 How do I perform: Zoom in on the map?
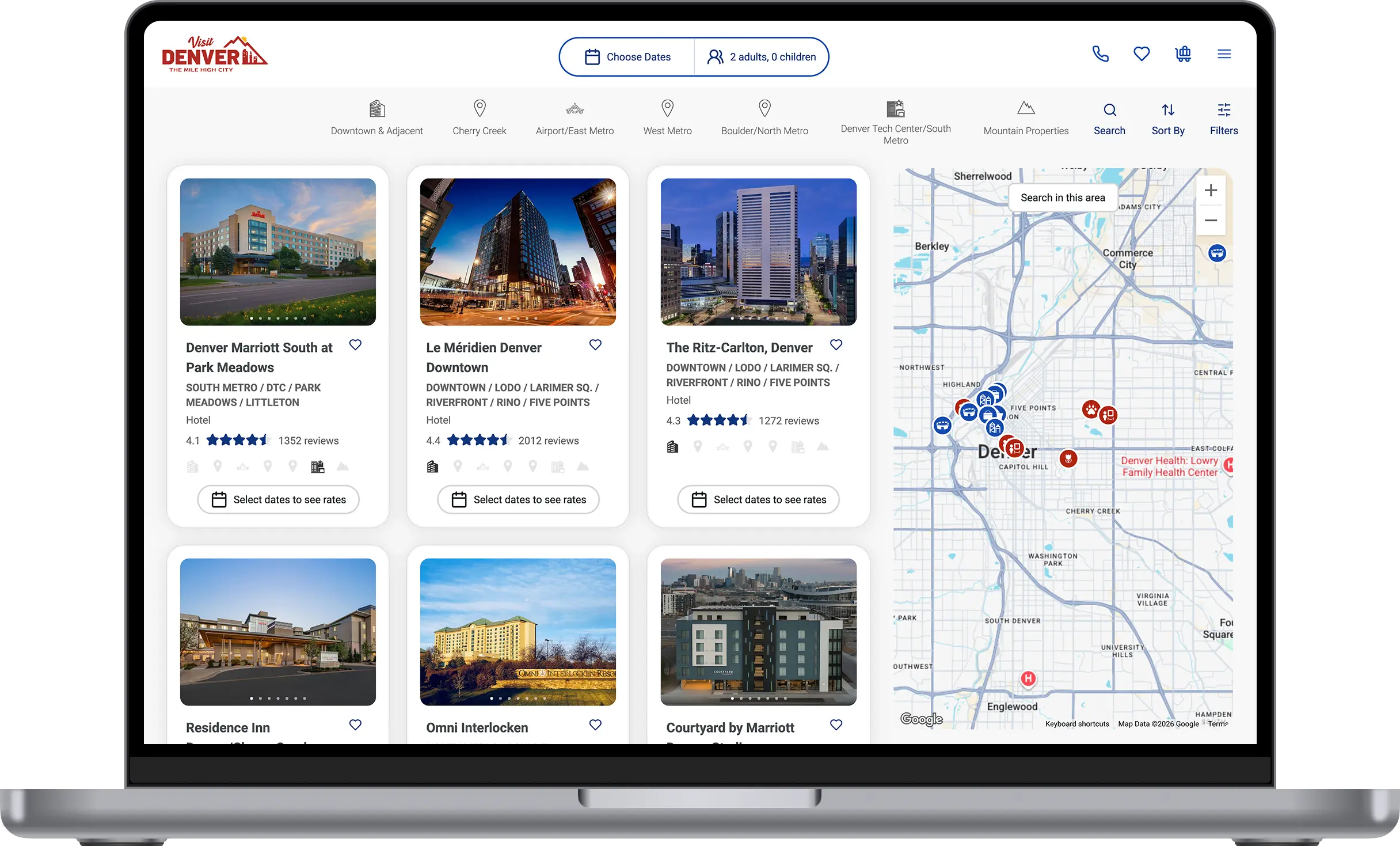[x=1211, y=191]
